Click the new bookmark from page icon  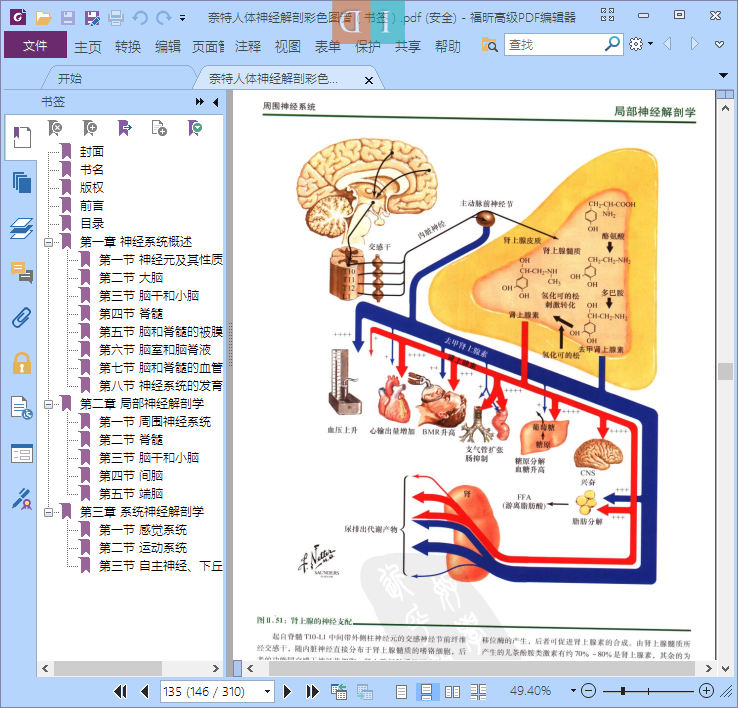tap(160, 128)
